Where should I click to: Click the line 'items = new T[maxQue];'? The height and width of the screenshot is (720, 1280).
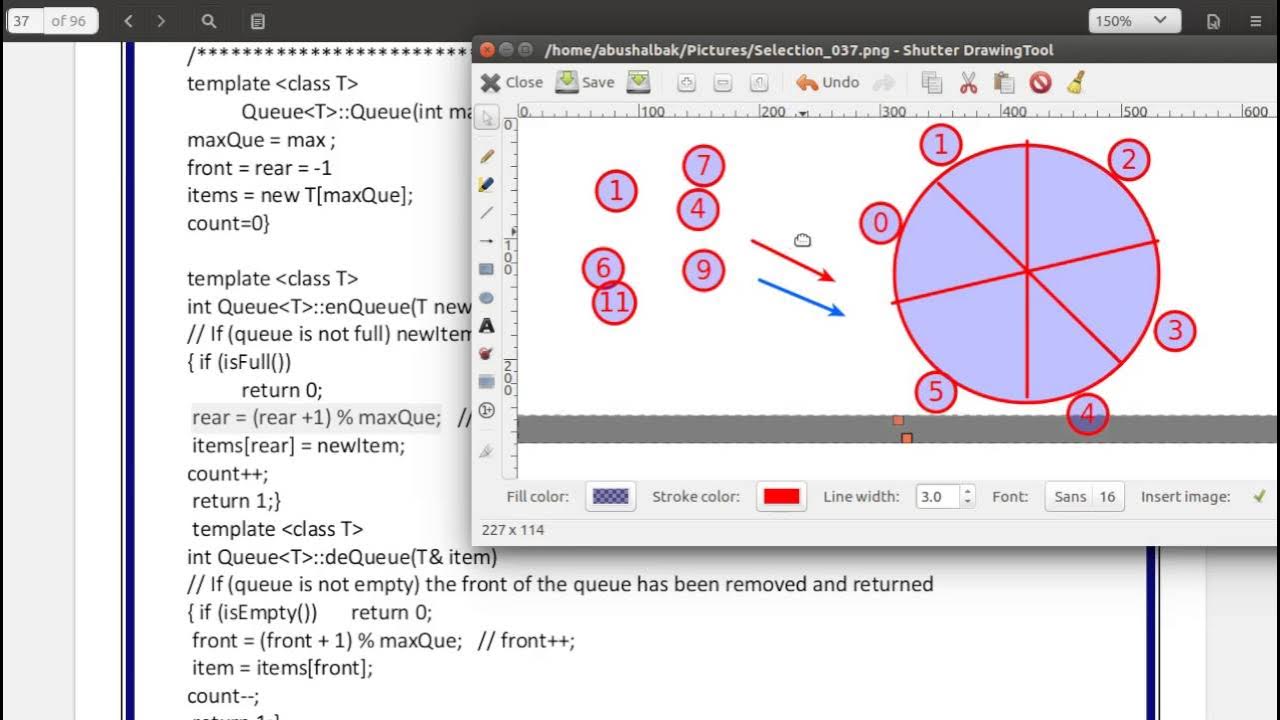300,195
